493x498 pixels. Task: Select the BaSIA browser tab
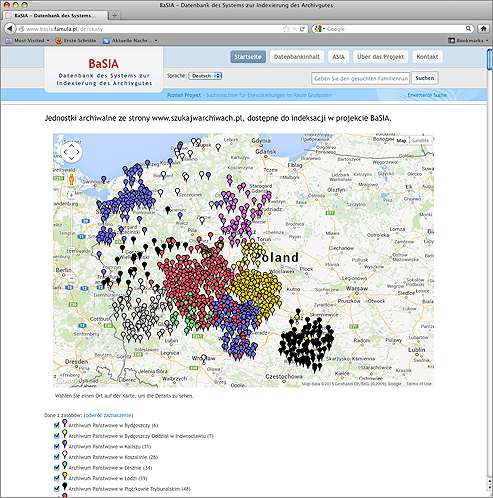(55, 15)
